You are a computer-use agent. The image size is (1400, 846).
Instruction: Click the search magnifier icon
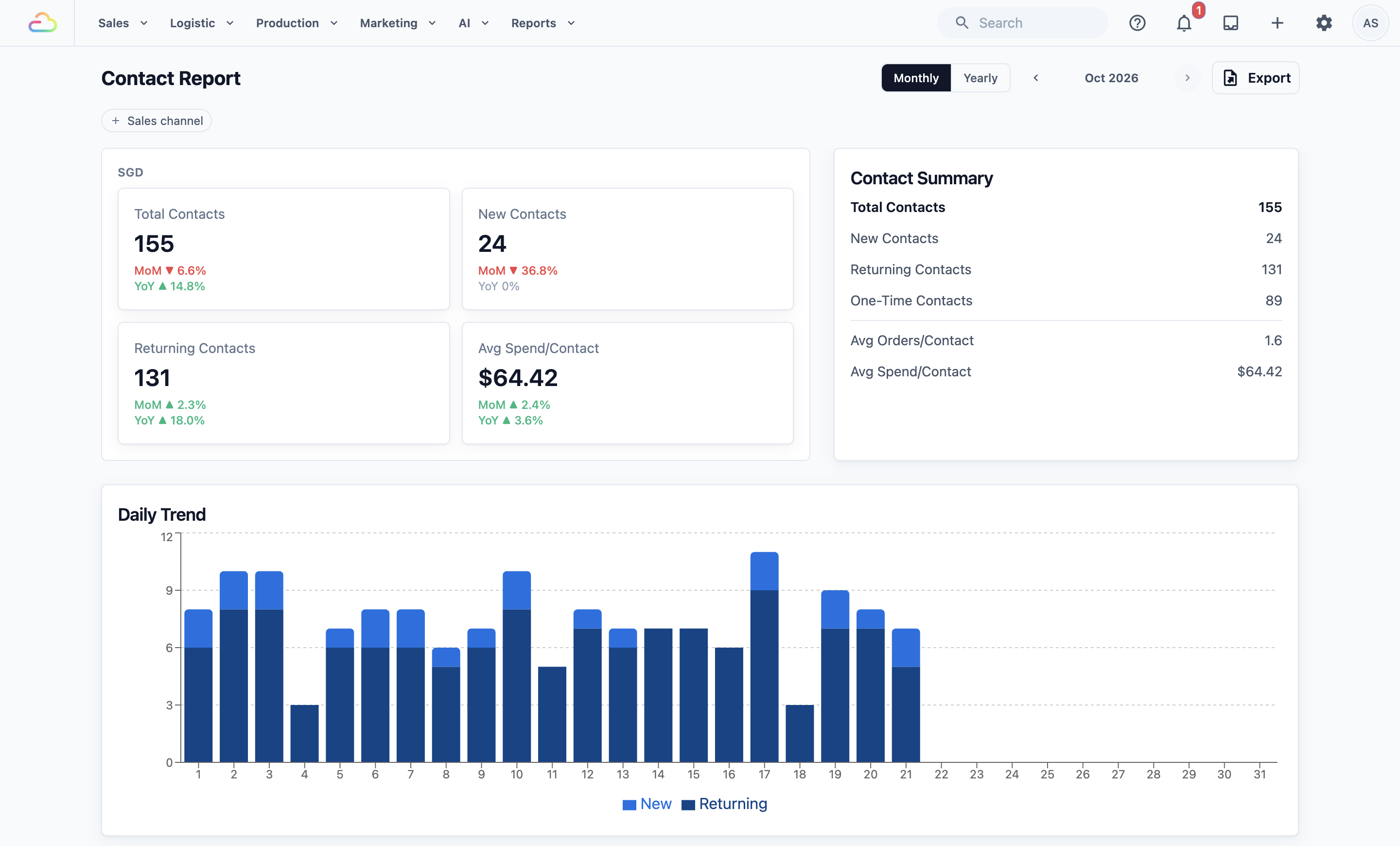962,23
